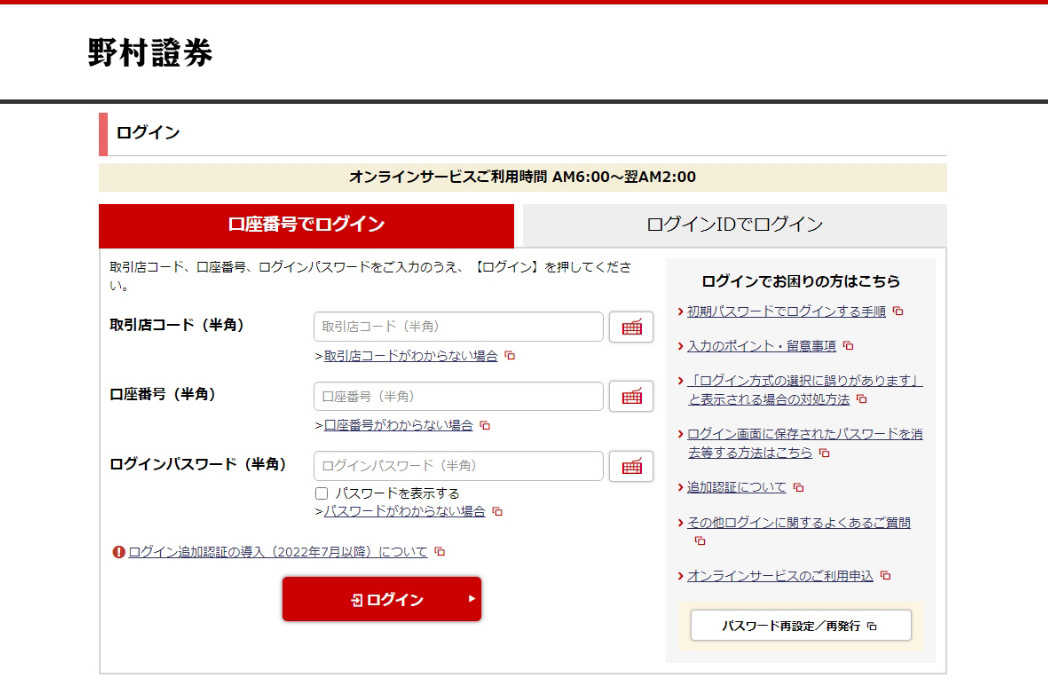This screenshot has height=680, width=1048.
Task: Open ログイン画面に保存されたパスワードを消去 link
Action: click(x=805, y=443)
